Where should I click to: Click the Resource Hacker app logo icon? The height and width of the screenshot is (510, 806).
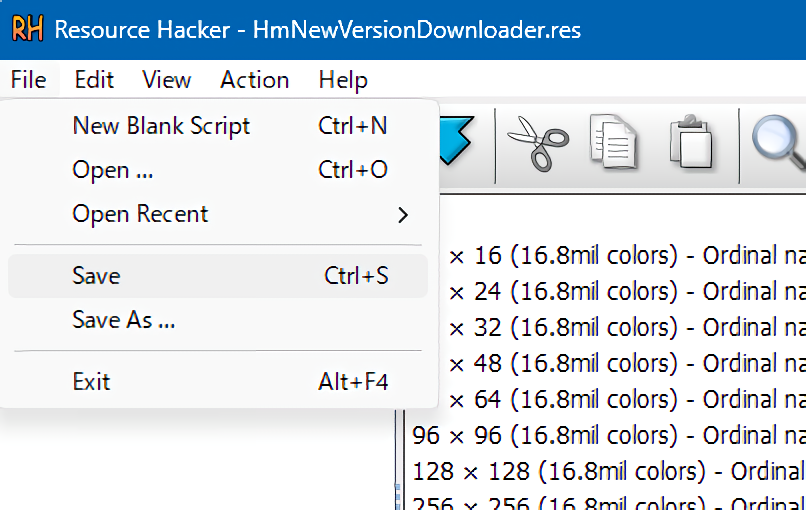(26, 28)
